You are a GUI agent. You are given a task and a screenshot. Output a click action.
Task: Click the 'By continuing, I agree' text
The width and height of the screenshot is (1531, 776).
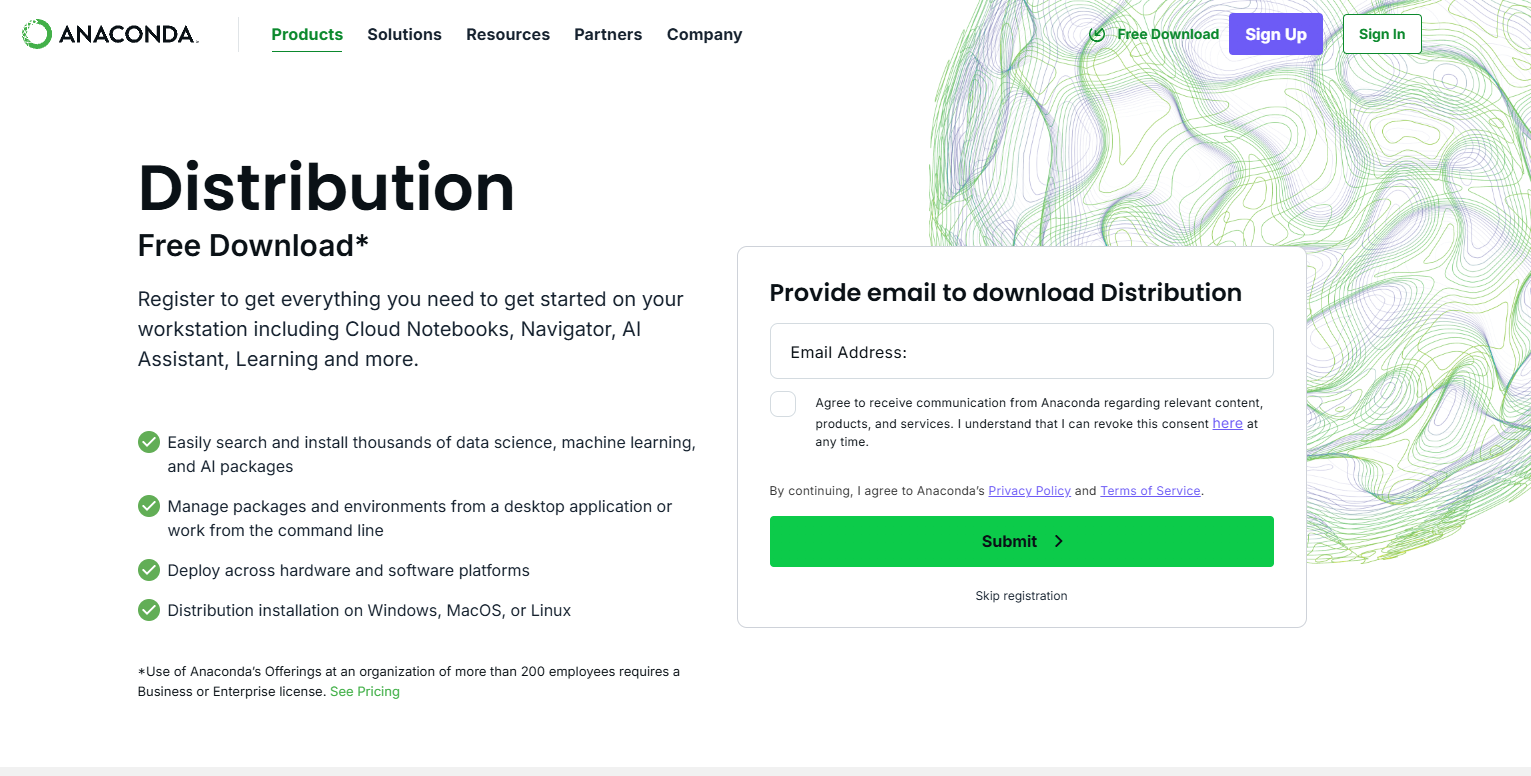click(x=986, y=491)
